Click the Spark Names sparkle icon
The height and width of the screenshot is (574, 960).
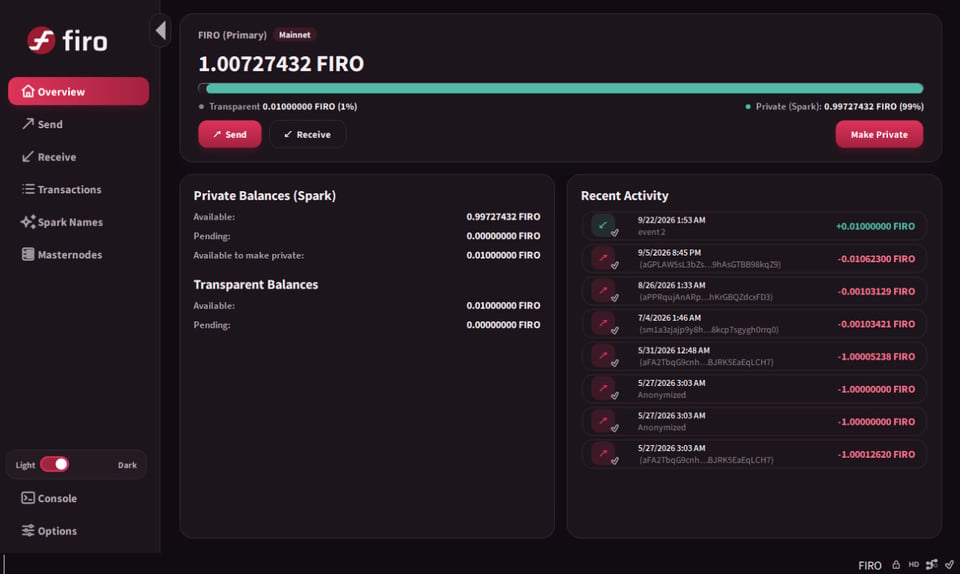[x=28, y=222]
